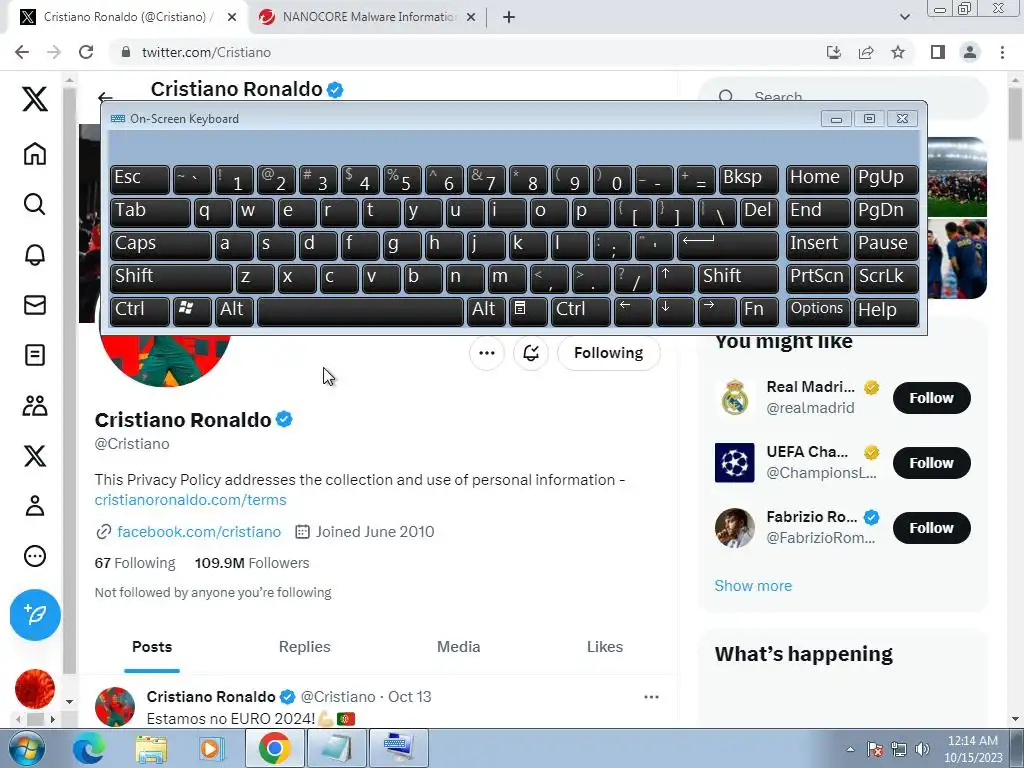Screen dimensions: 1024x768
Task: Toggle the browser side panel
Action: pyautogui.click(x=938, y=52)
